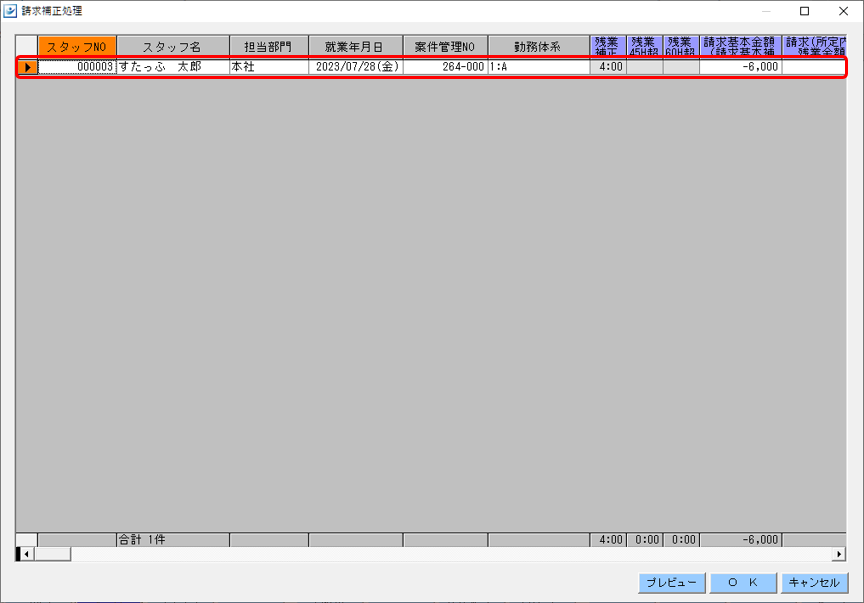Click the プレビュー button
Viewport: 864px width, 603px height.
(x=672, y=583)
